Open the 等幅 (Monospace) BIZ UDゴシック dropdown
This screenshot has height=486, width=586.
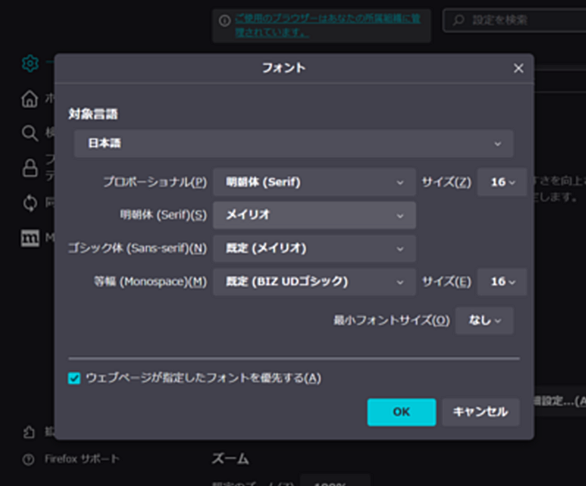tap(314, 282)
